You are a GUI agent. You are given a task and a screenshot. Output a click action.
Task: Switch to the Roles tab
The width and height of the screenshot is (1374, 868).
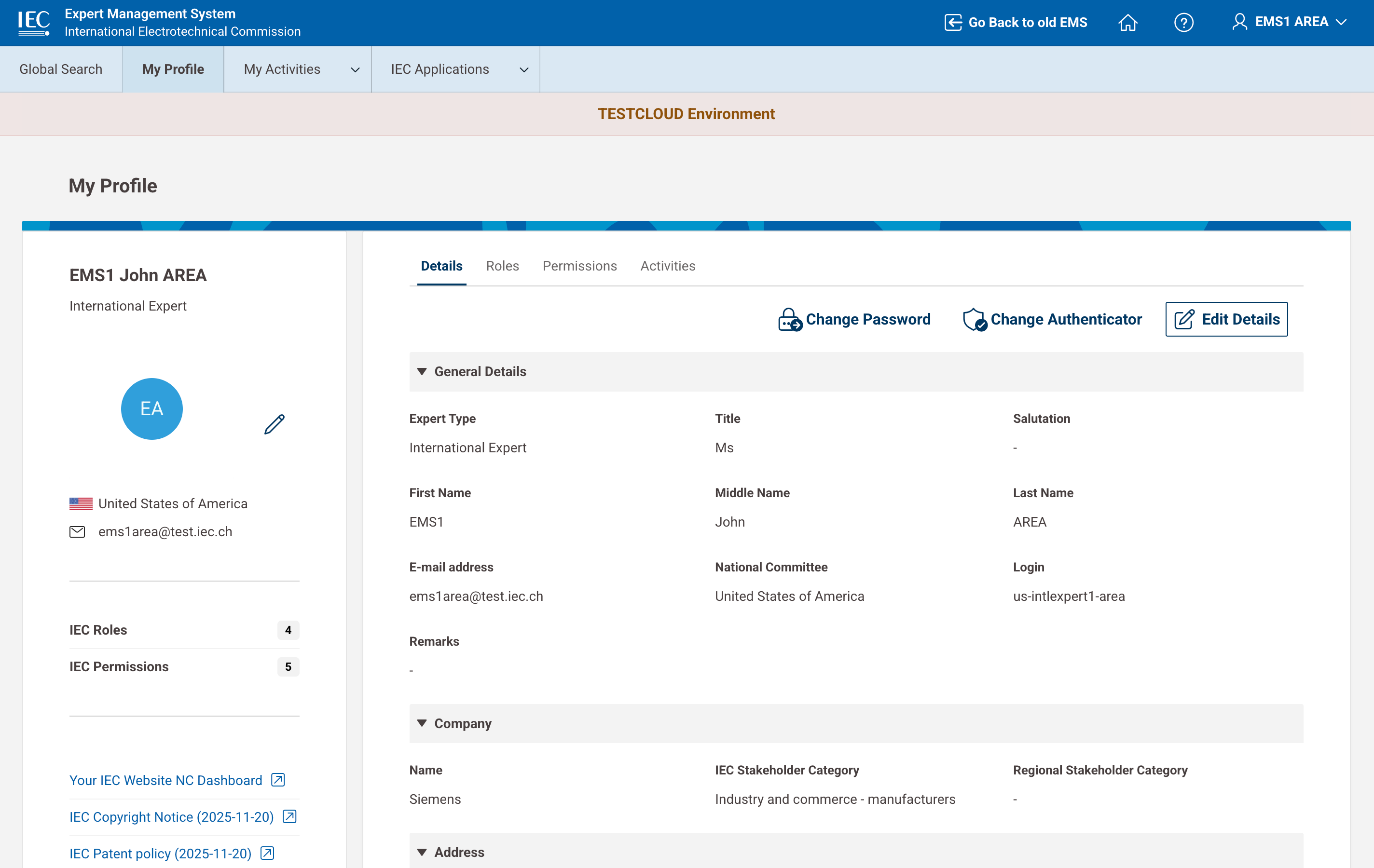tap(502, 266)
